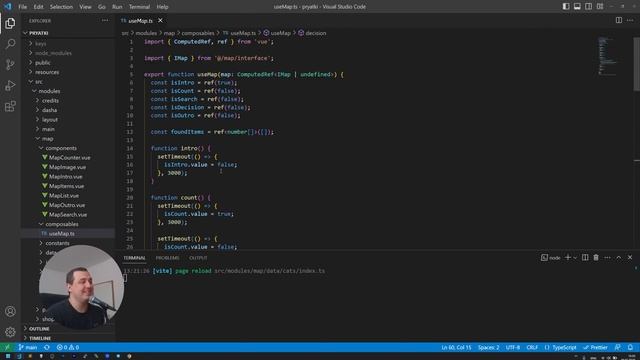Click Ln 60, Col 15 position indicator
The height and width of the screenshot is (360, 640).
pyautogui.click(x=456, y=347)
